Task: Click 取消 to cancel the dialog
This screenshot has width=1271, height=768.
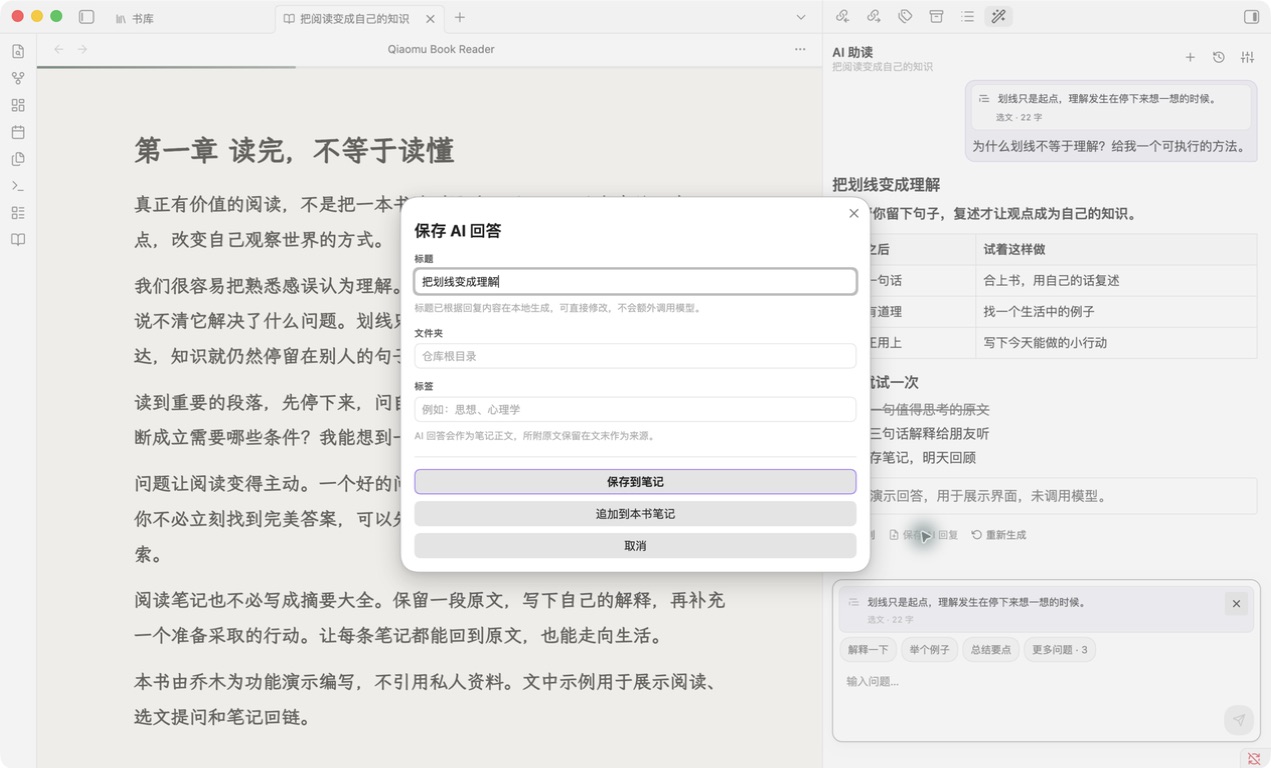Action: pyautogui.click(x=635, y=546)
